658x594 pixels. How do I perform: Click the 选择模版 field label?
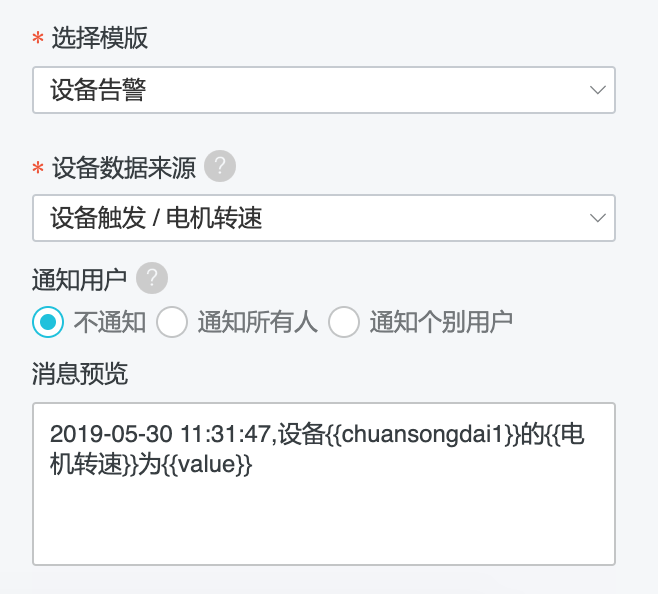[100, 38]
